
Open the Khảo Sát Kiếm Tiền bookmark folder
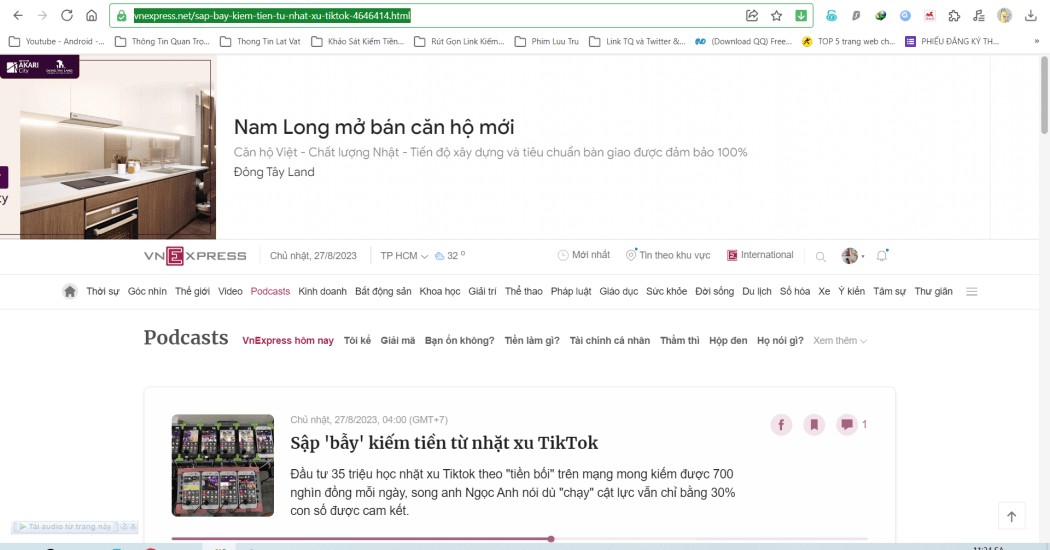(x=358, y=42)
